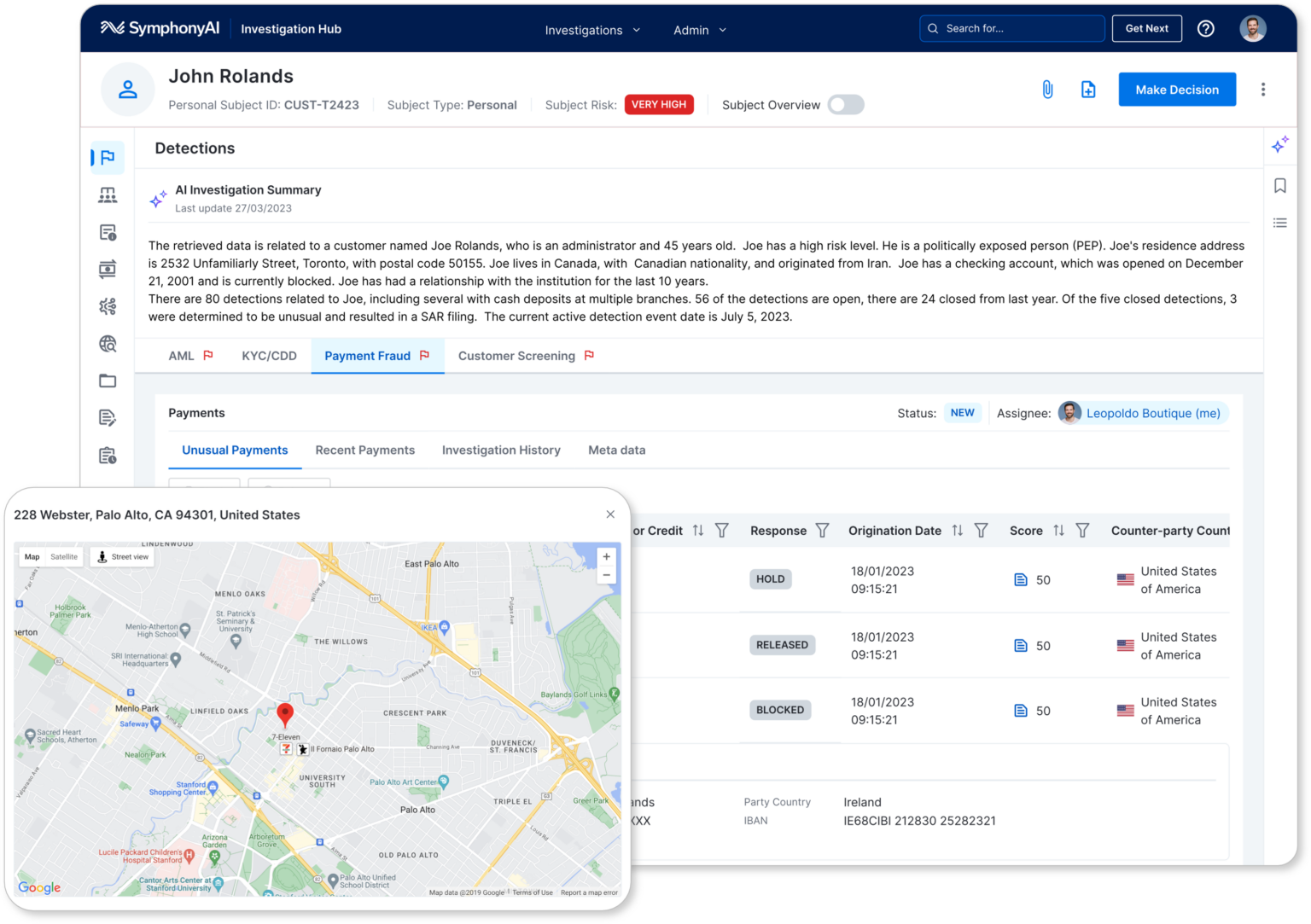Viewport: 1311px width, 924px height.
Task: Switch the map to Satellite view
Action: tap(64, 556)
